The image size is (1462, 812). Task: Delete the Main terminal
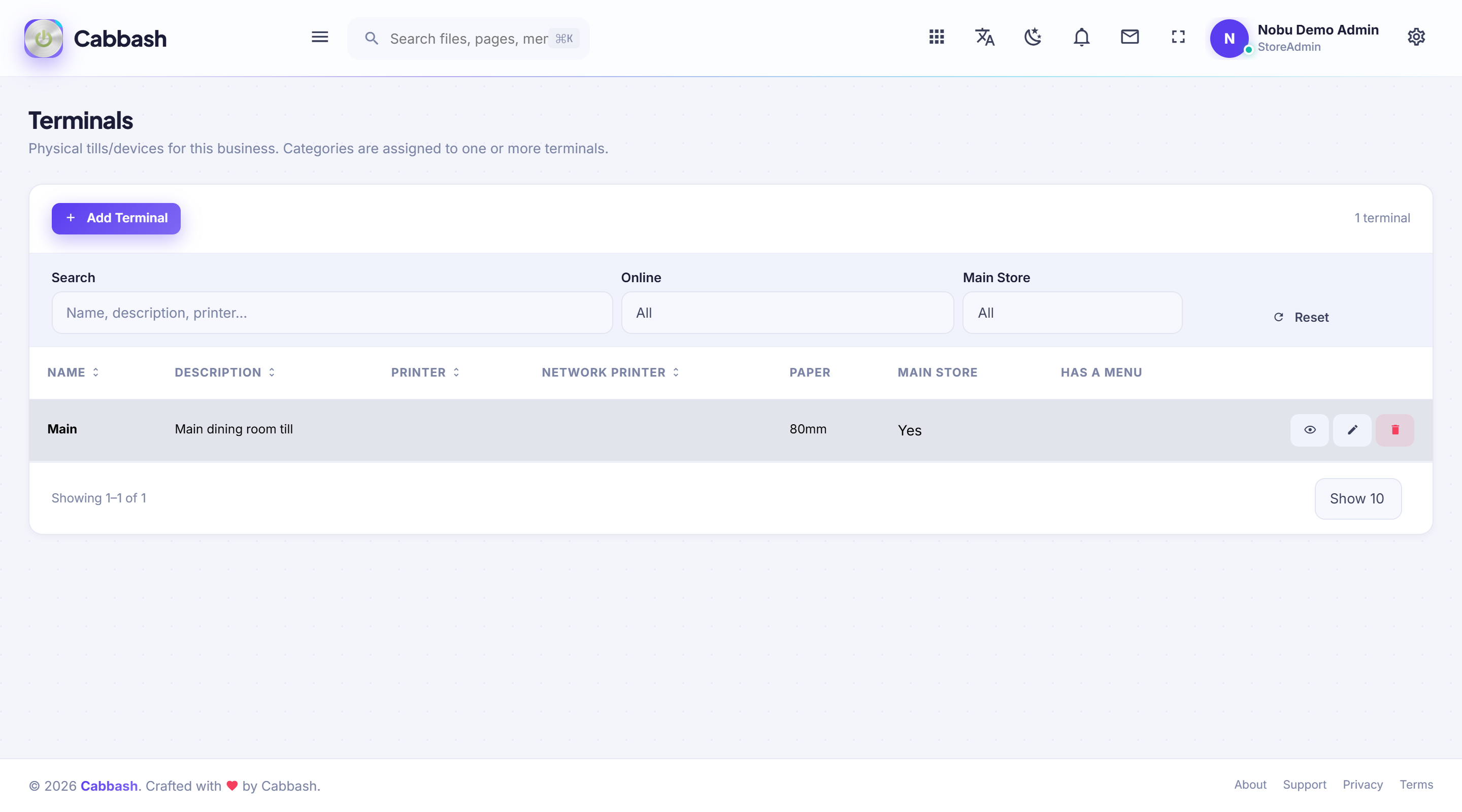pos(1394,429)
